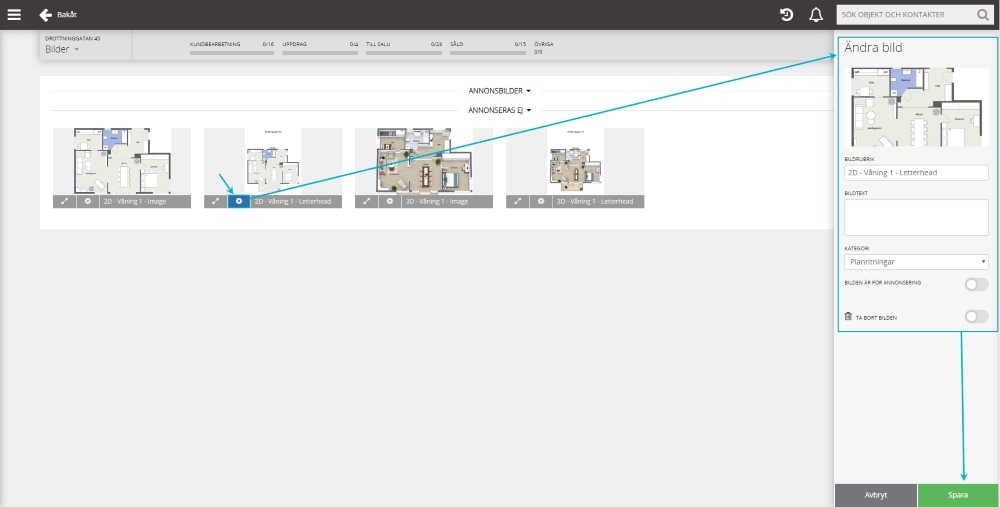Image resolution: width=1000 pixels, height=507 pixels.
Task: Click the Bildtext text area
Action: pyautogui.click(x=916, y=217)
